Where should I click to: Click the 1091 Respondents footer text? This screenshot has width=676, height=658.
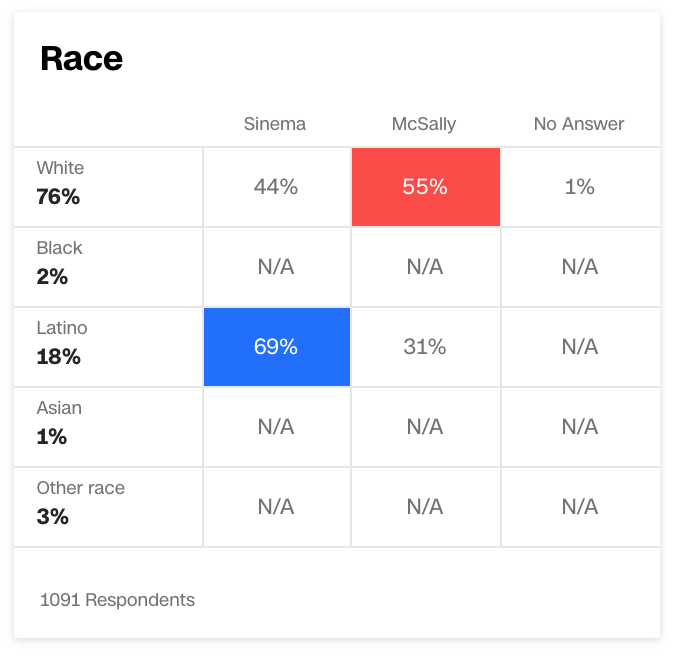tap(117, 600)
